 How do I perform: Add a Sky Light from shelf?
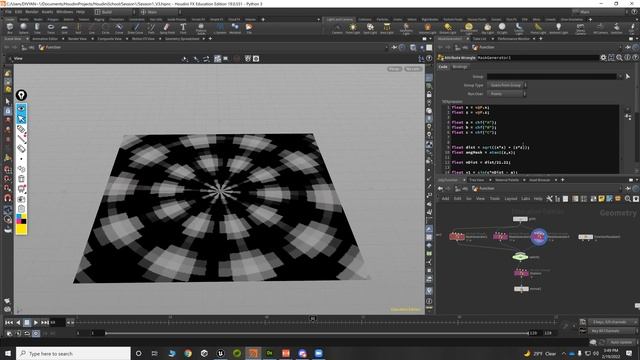[487, 28]
